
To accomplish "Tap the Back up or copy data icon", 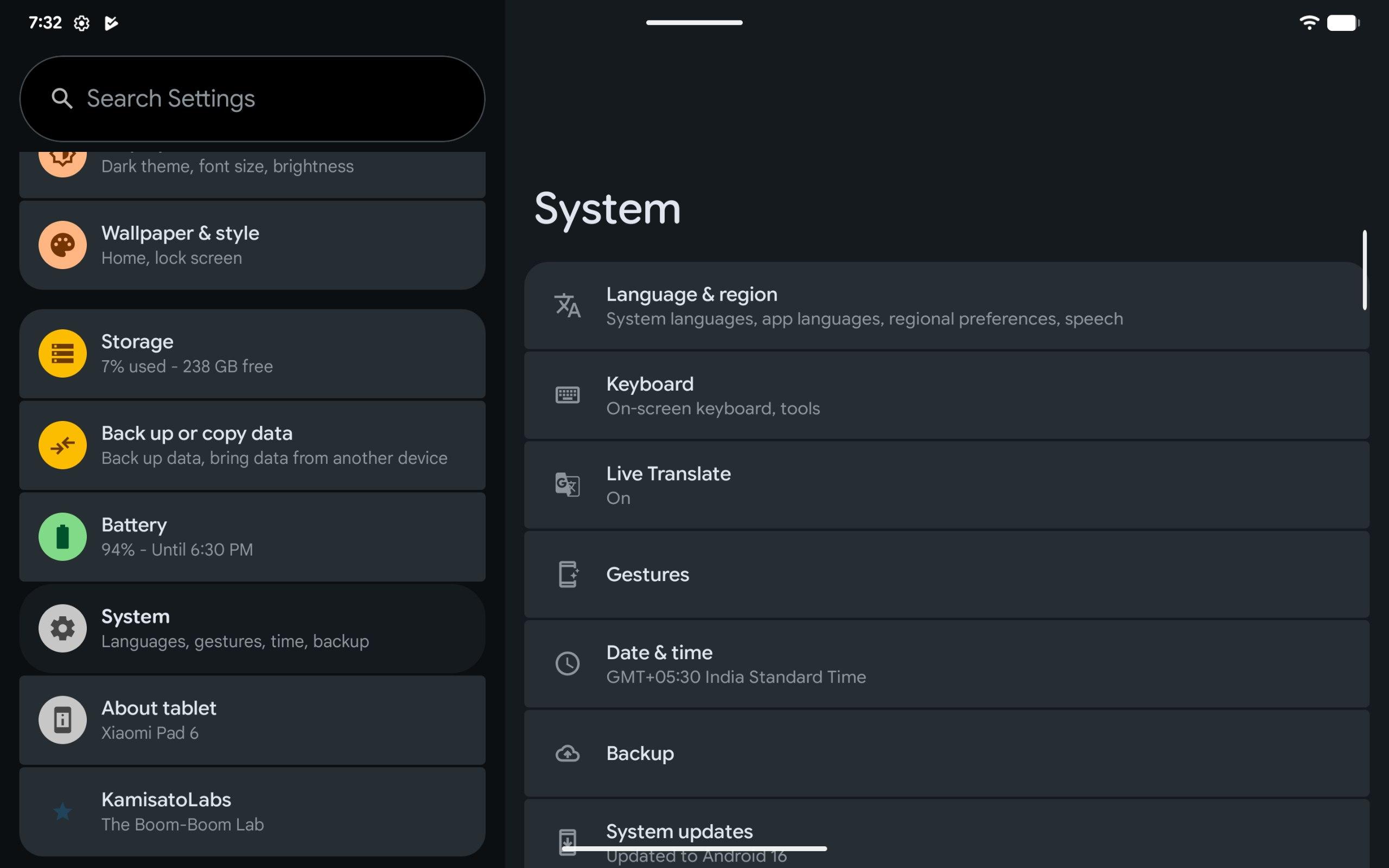I will click(62, 445).
